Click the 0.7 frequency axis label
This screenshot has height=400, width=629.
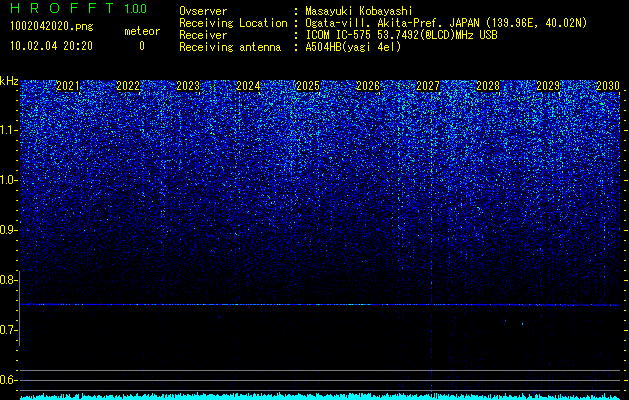pyautogui.click(x=9, y=330)
